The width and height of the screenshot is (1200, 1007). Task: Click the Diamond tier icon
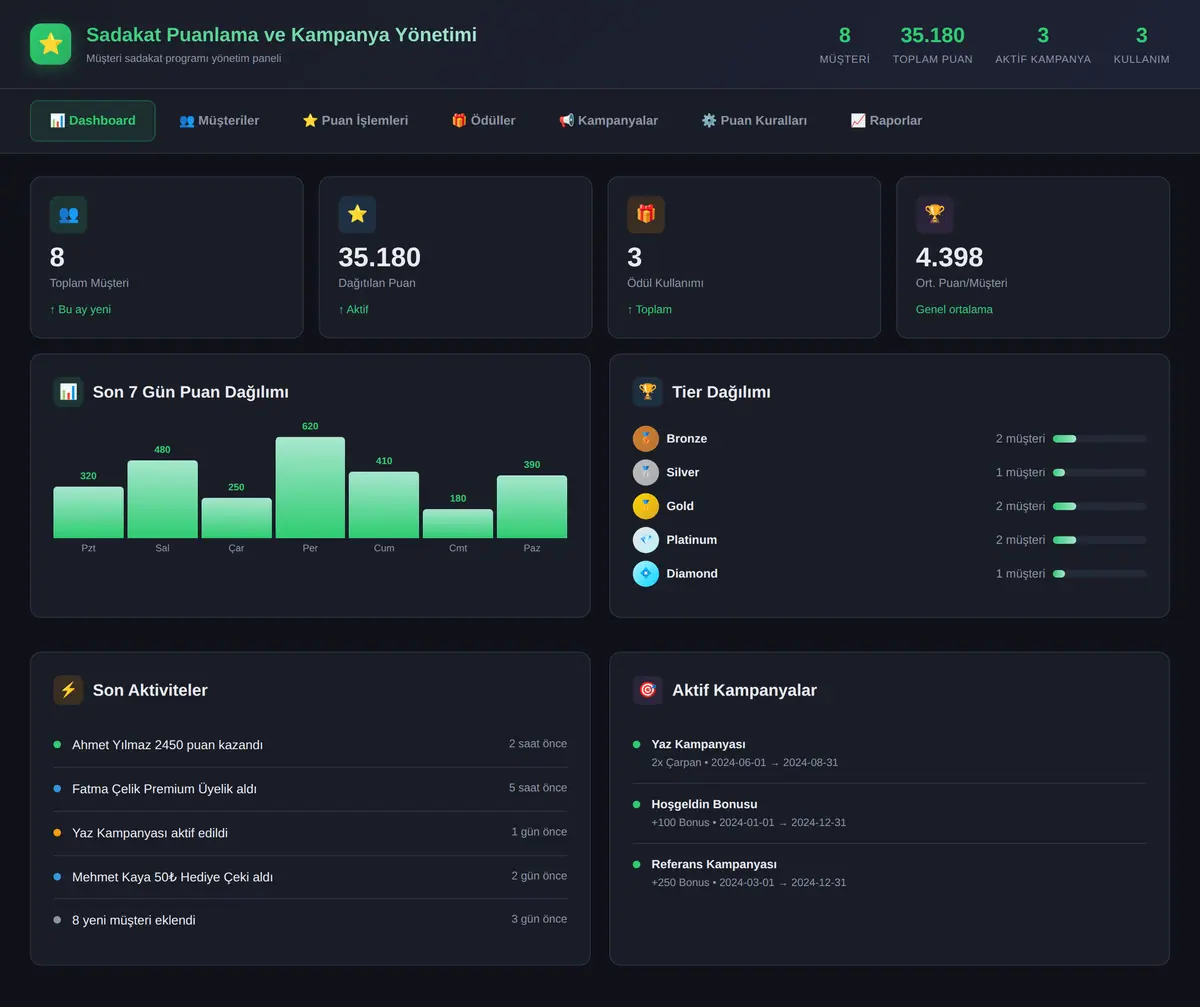(646, 574)
